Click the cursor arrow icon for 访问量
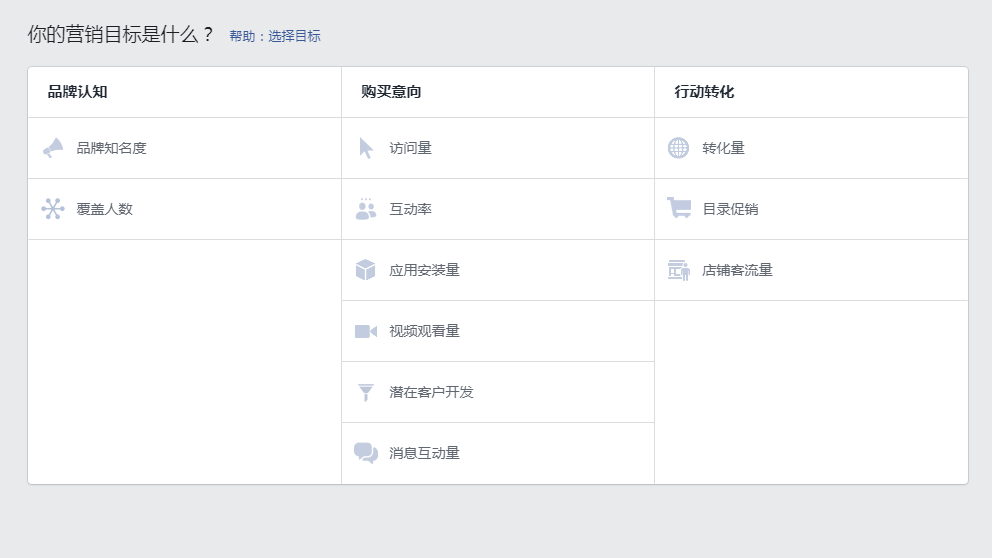 coord(366,148)
